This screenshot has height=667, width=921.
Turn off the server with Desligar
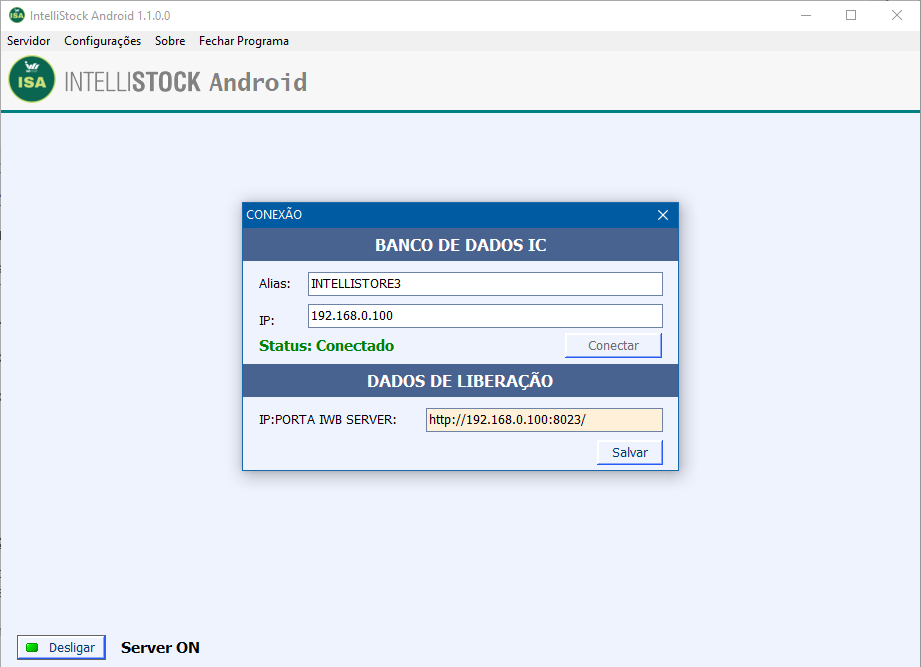pyautogui.click(x=61, y=647)
